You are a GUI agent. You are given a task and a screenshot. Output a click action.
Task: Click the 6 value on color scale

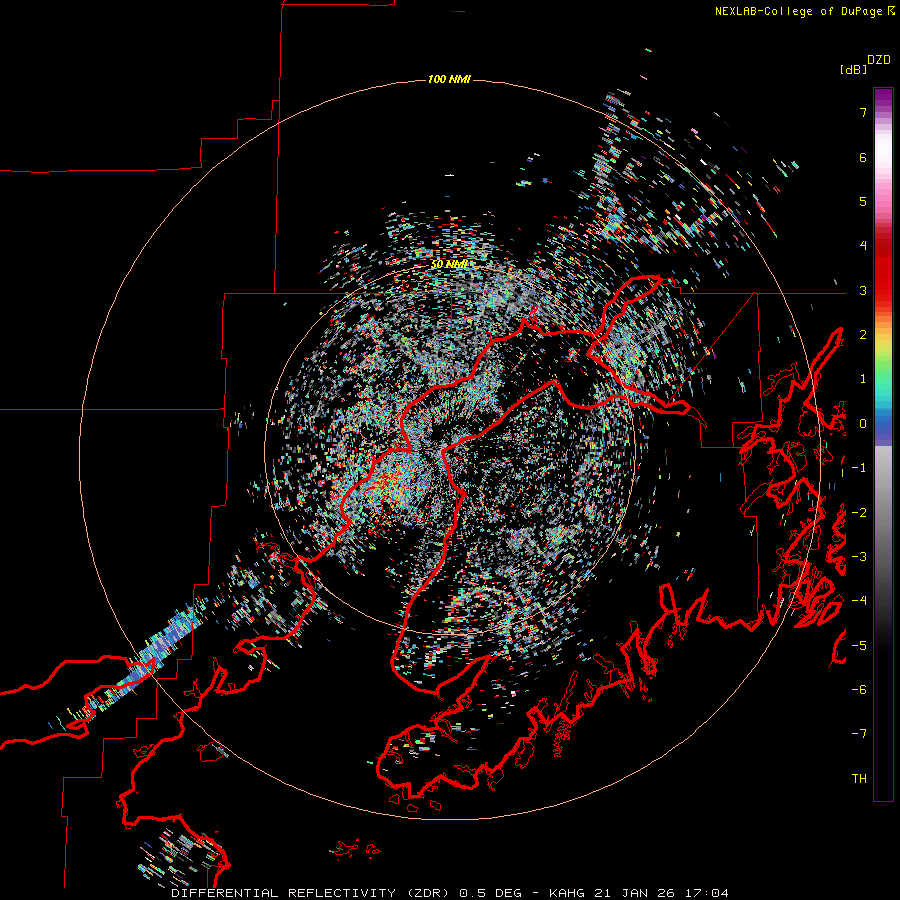pyautogui.click(x=863, y=157)
